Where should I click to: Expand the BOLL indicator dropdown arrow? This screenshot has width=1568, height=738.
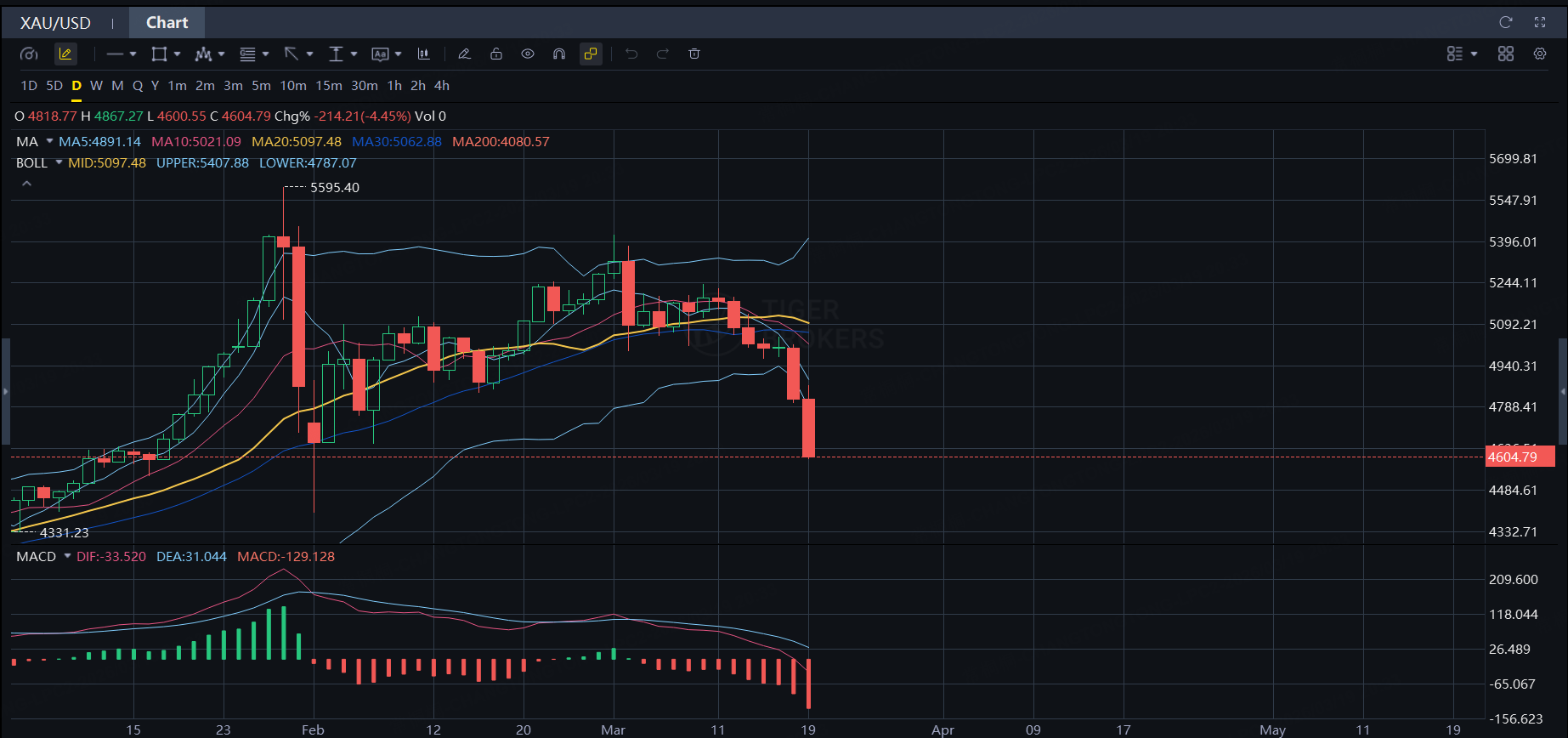[x=59, y=162]
